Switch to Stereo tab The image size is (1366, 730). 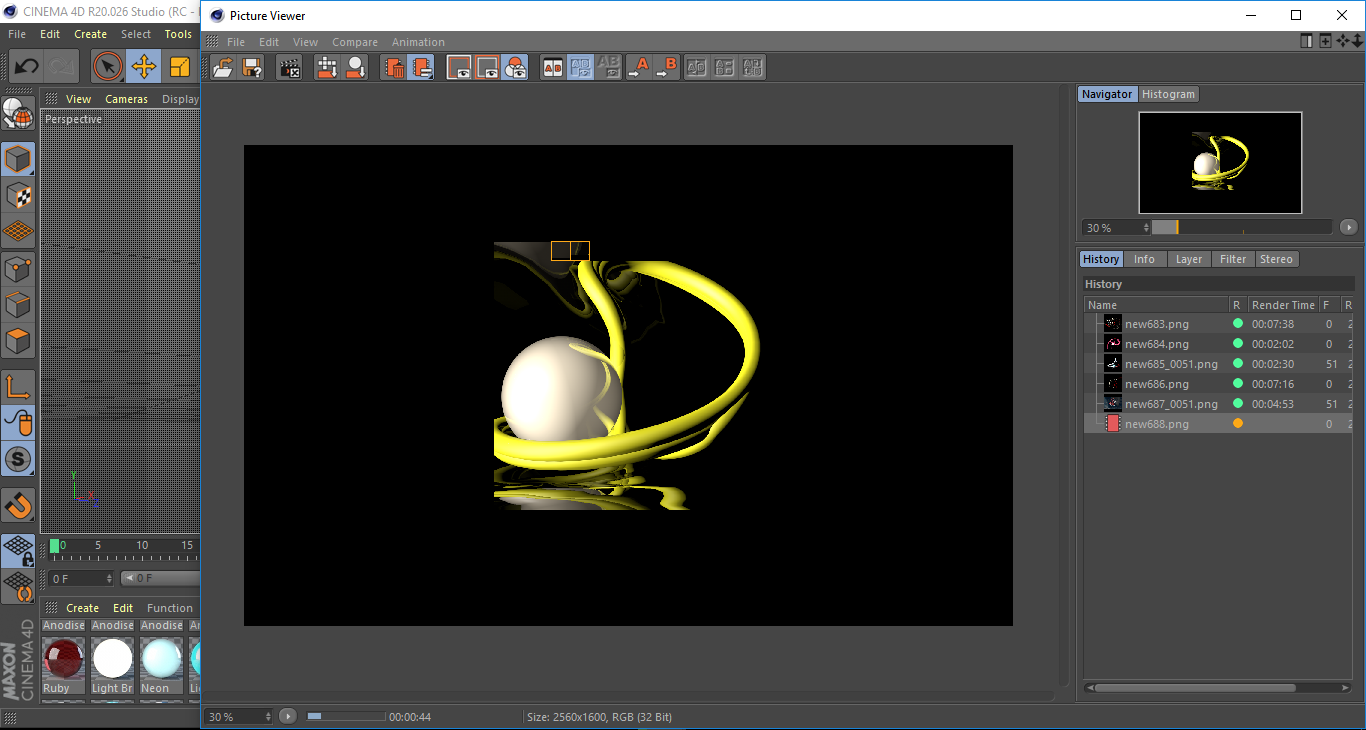1276,259
